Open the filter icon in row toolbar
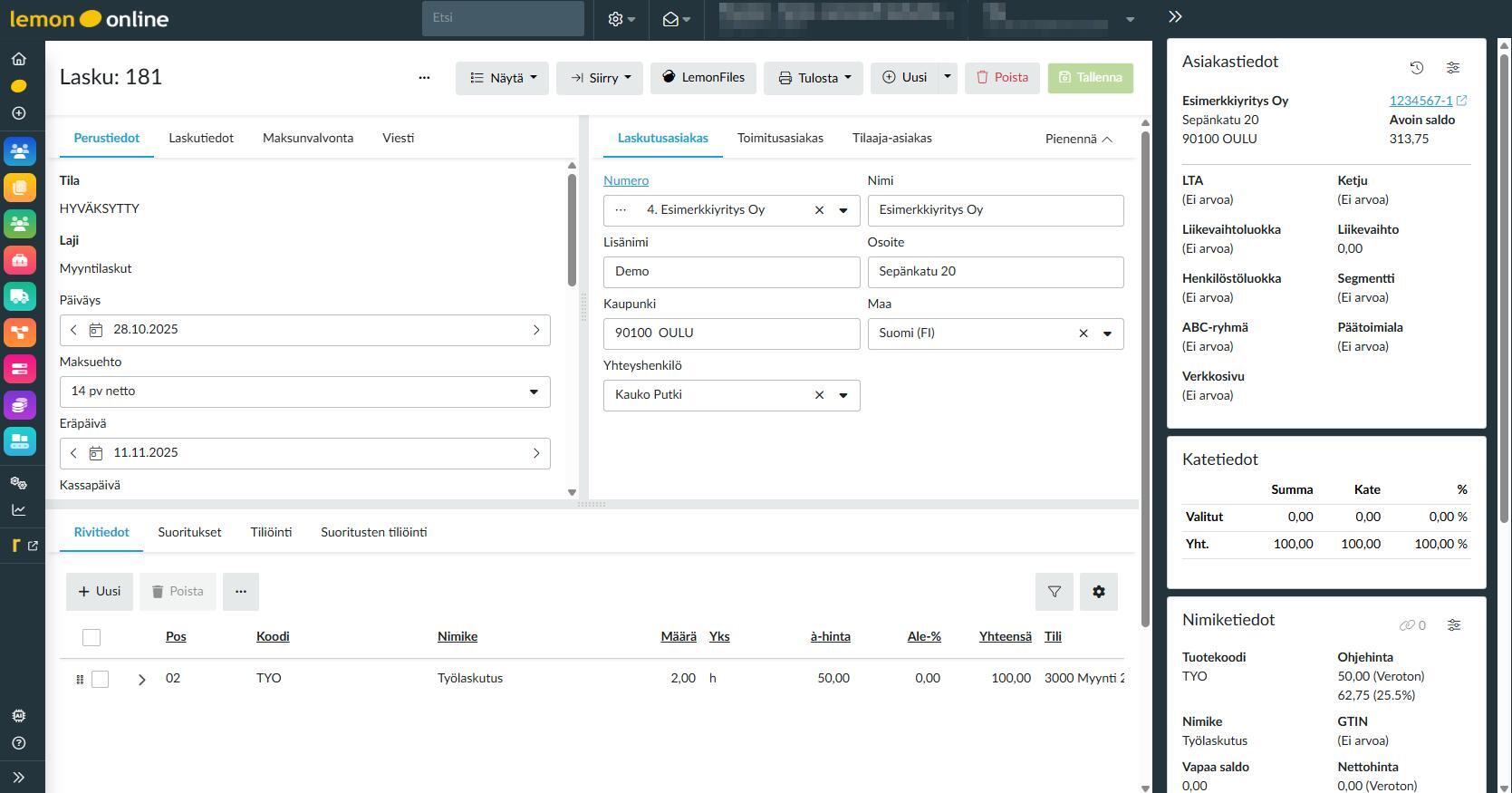The height and width of the screenshot is (793, 1512). 1054,592
